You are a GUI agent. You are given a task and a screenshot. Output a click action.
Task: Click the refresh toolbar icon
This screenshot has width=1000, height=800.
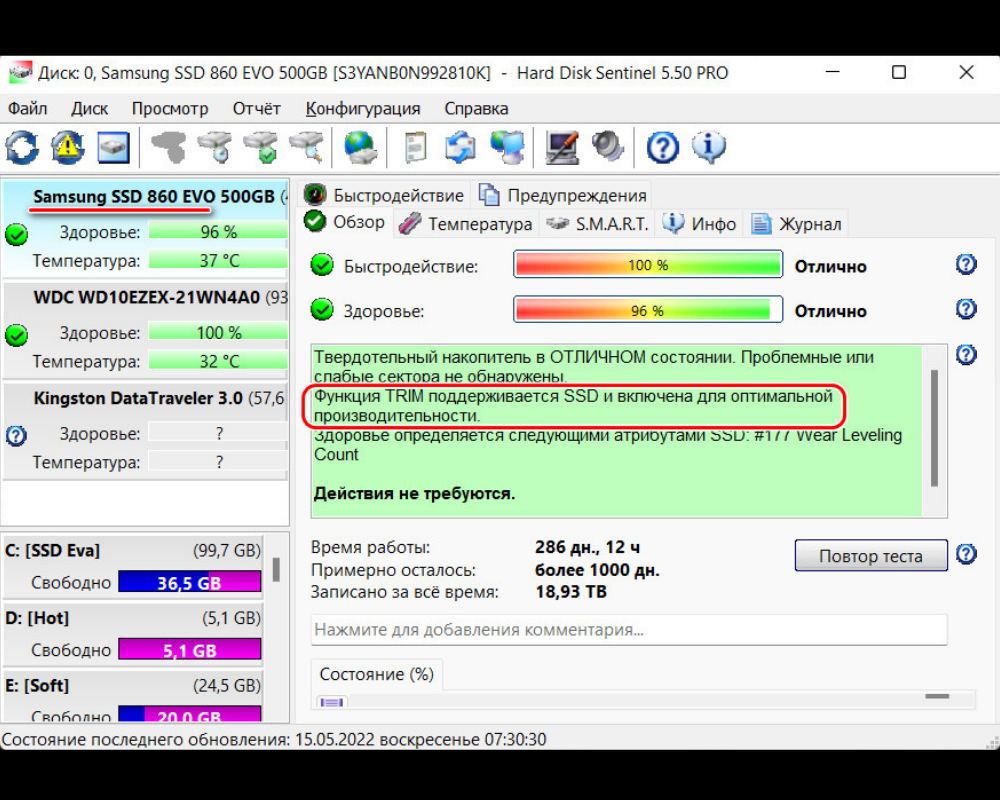22,147
